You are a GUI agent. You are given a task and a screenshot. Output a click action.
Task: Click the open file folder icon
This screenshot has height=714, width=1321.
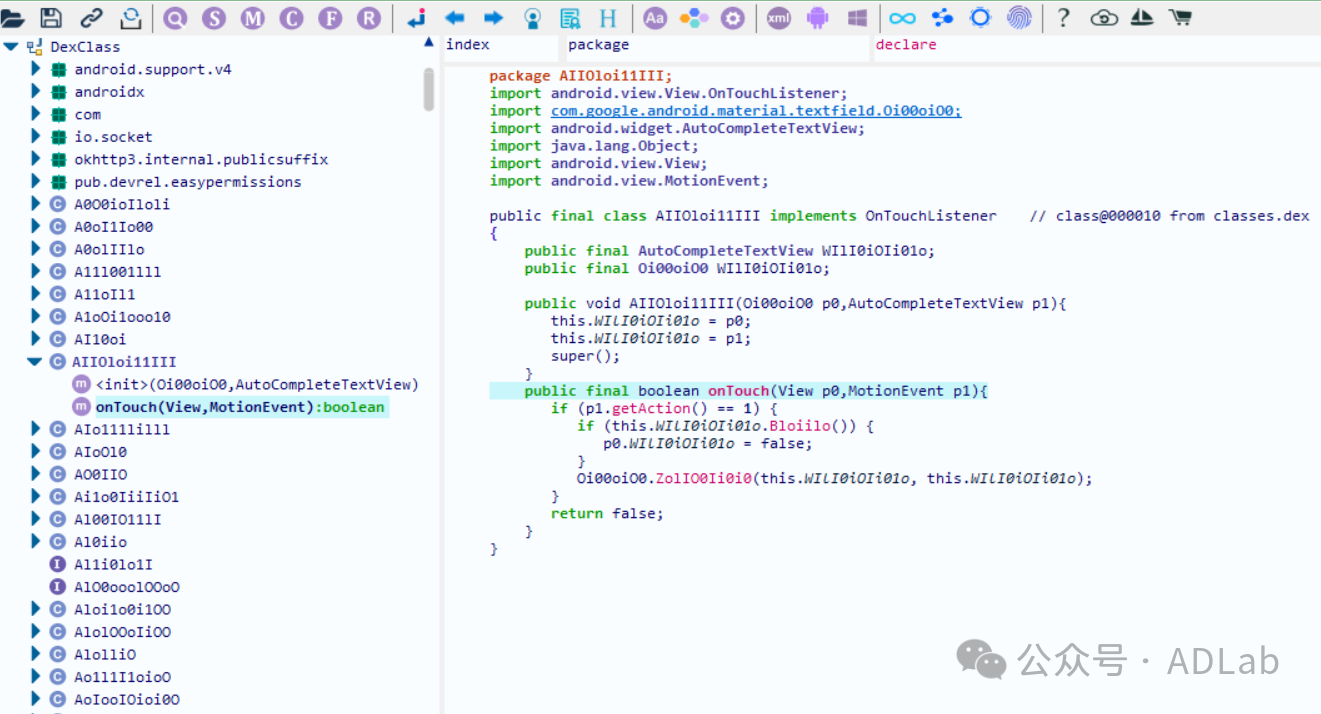13,17
